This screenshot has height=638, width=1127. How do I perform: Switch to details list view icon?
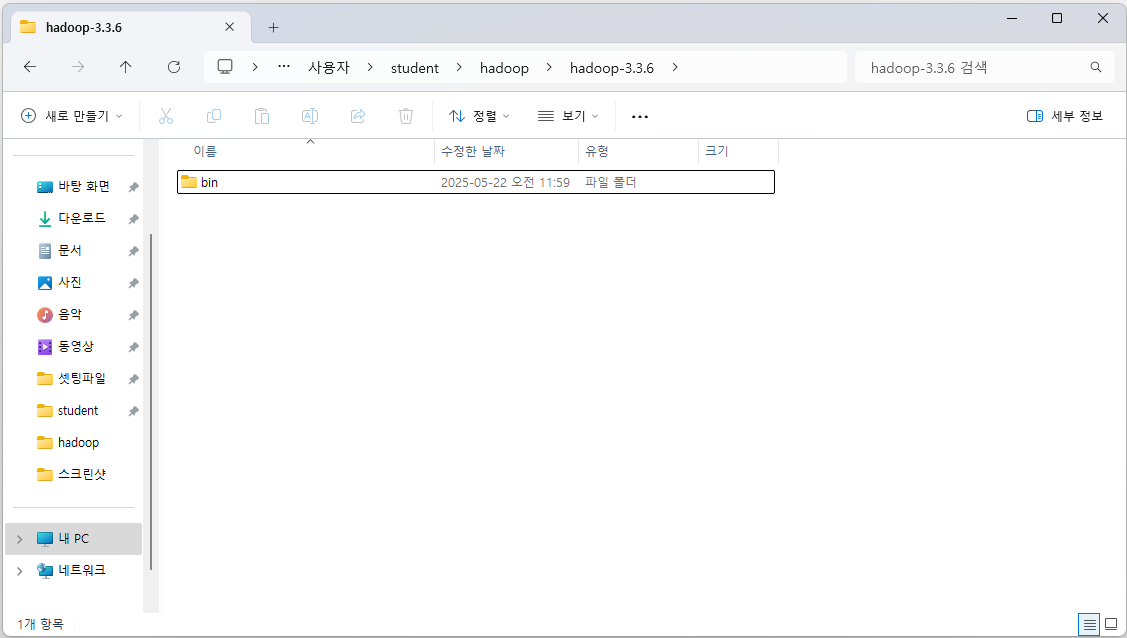pyautogui.click(x=1089, y=624)
